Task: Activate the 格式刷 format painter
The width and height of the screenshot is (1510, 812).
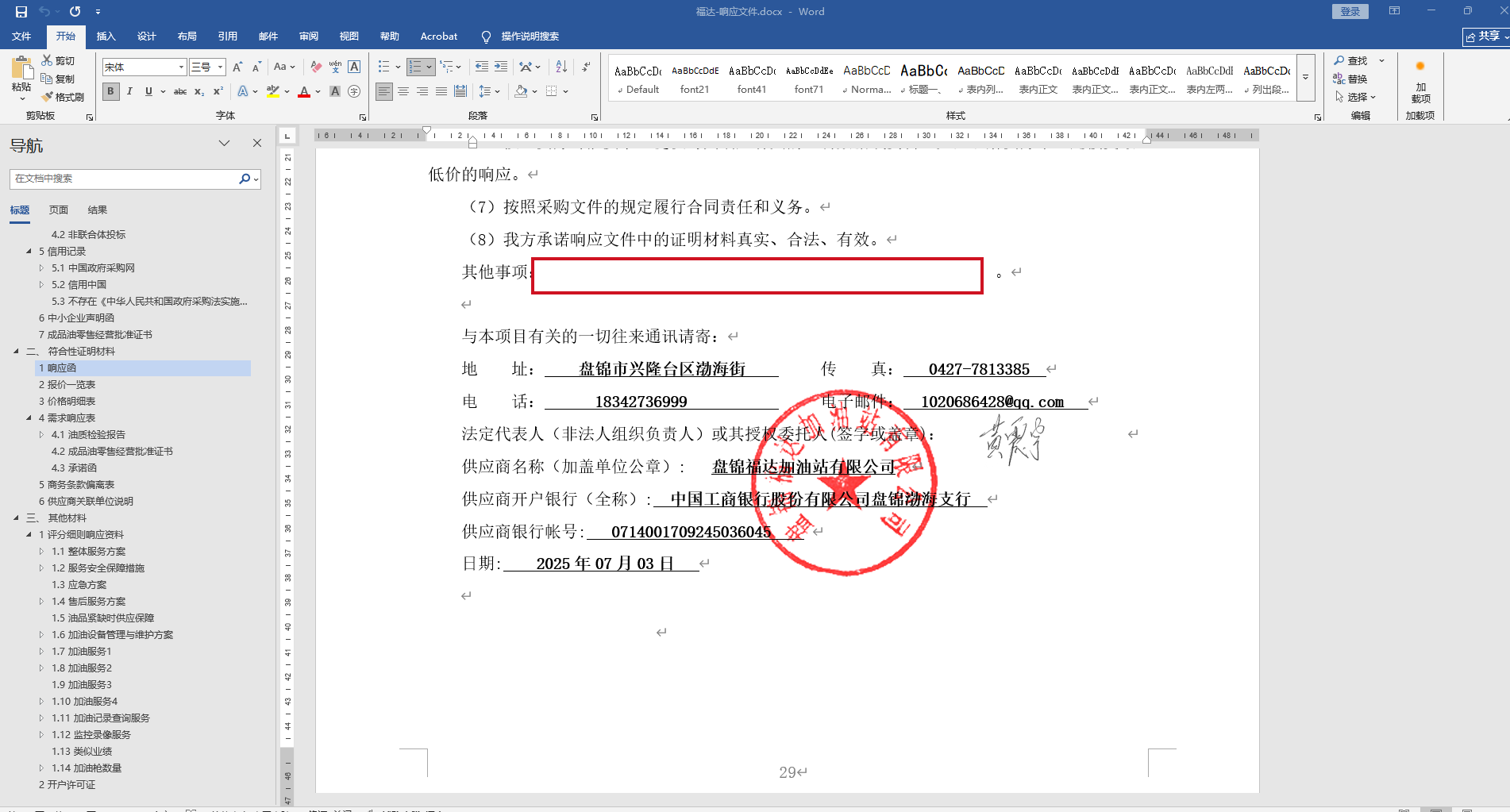Action: (x=63, y=97)
